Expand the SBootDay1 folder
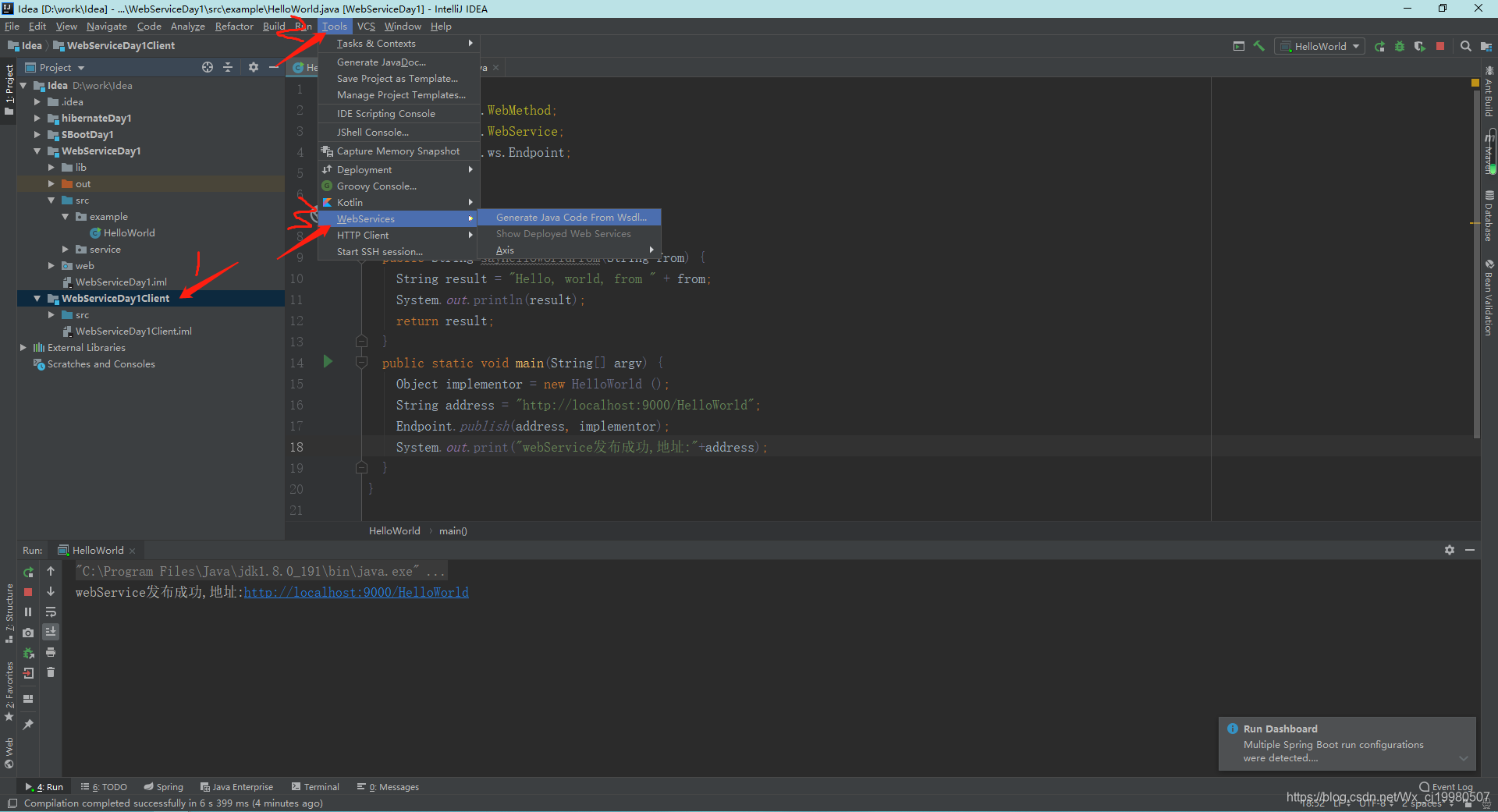The width and height of the screenshot is (1498, 812). click(37, 135)
